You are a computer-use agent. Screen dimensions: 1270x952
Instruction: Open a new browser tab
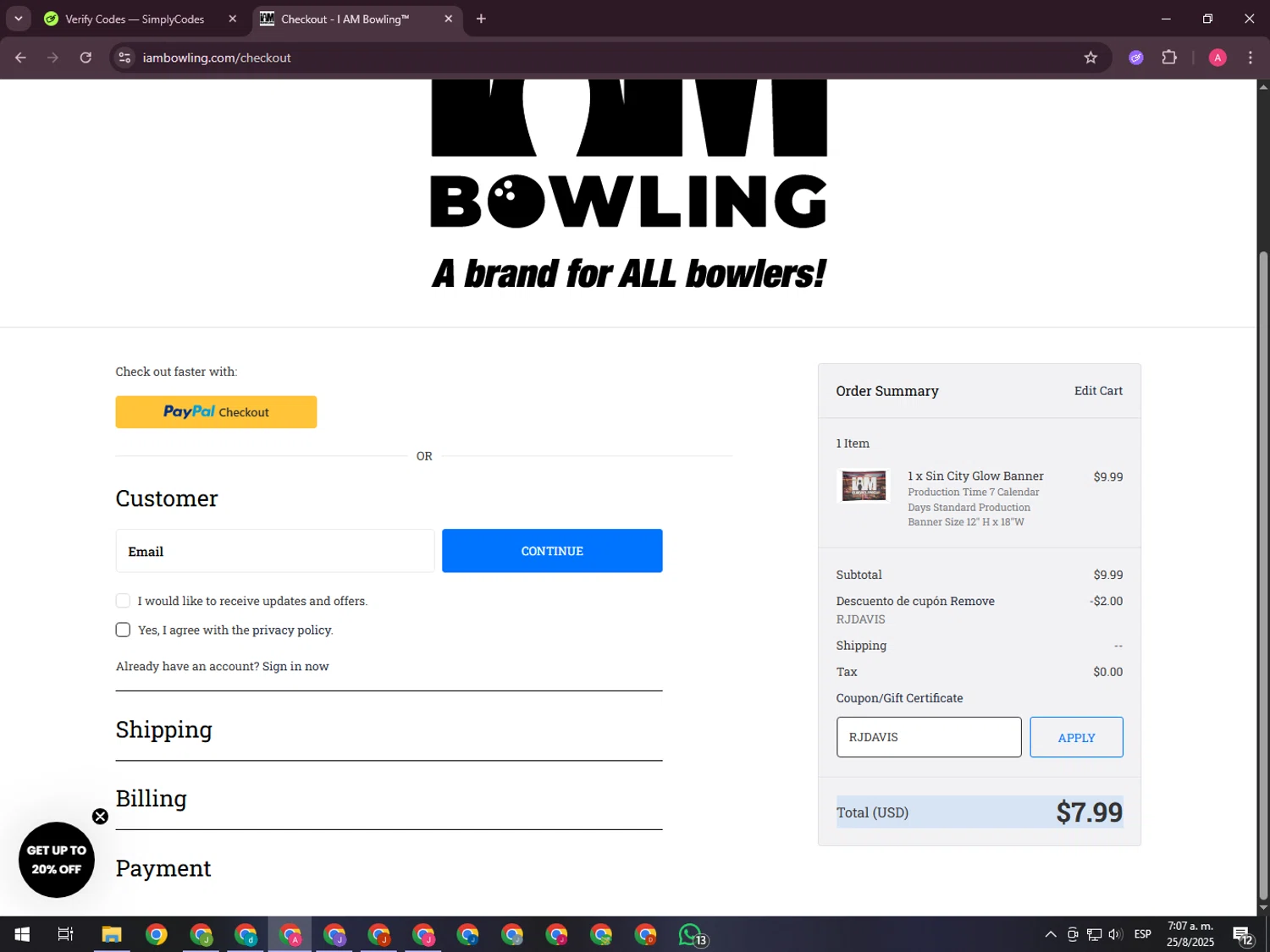(481, 19)
